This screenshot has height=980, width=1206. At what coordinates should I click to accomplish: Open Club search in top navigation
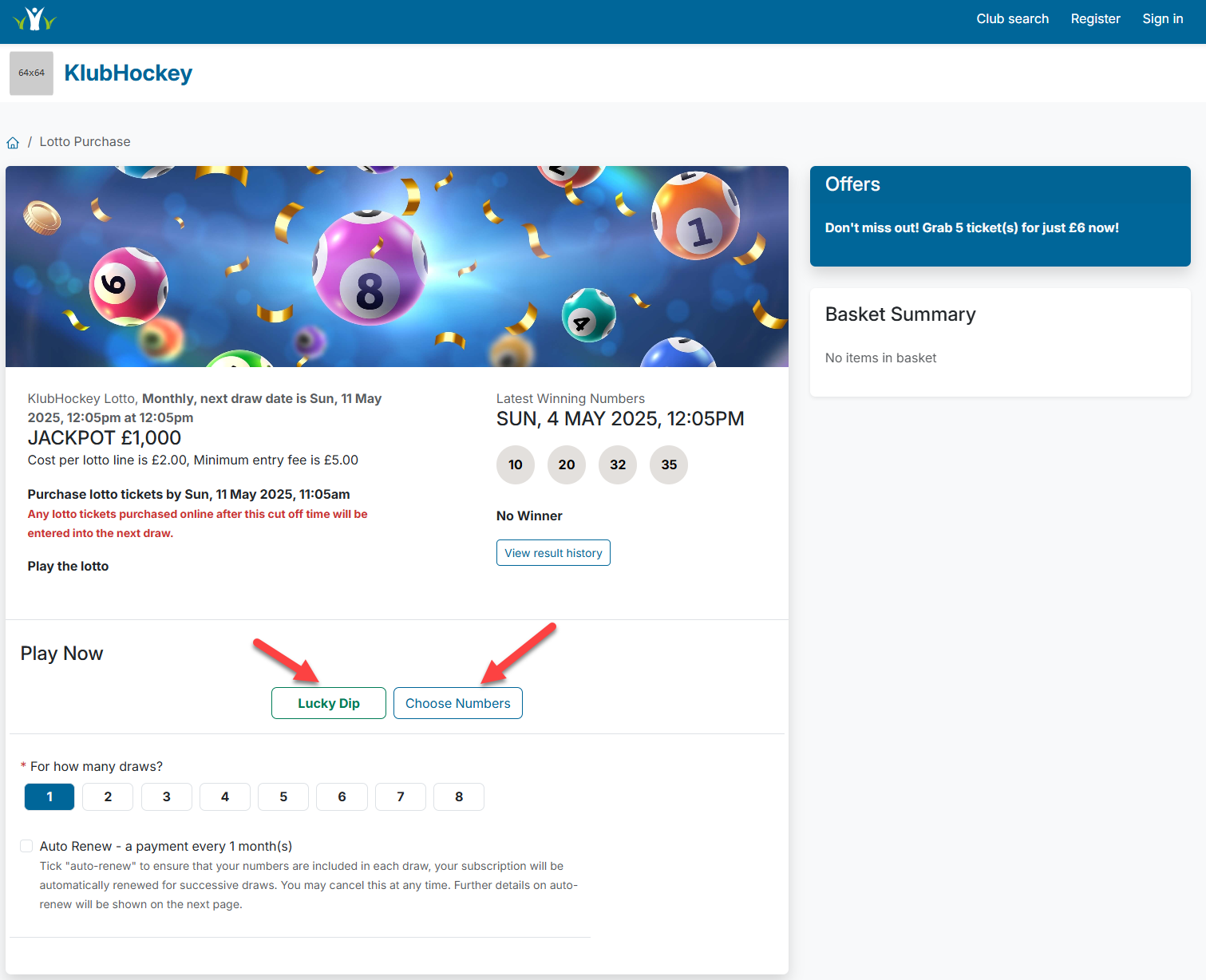coord(1012,18)
